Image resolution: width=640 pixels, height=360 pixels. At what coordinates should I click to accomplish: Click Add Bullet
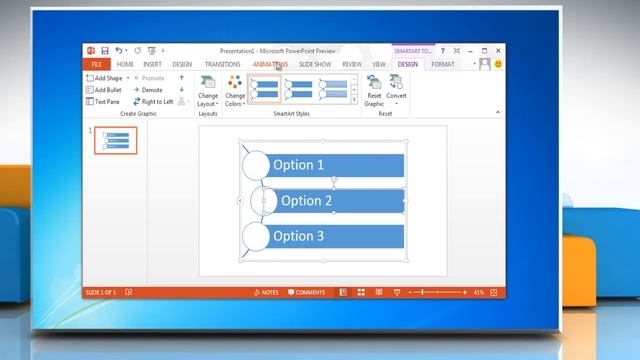click(104, 89)
